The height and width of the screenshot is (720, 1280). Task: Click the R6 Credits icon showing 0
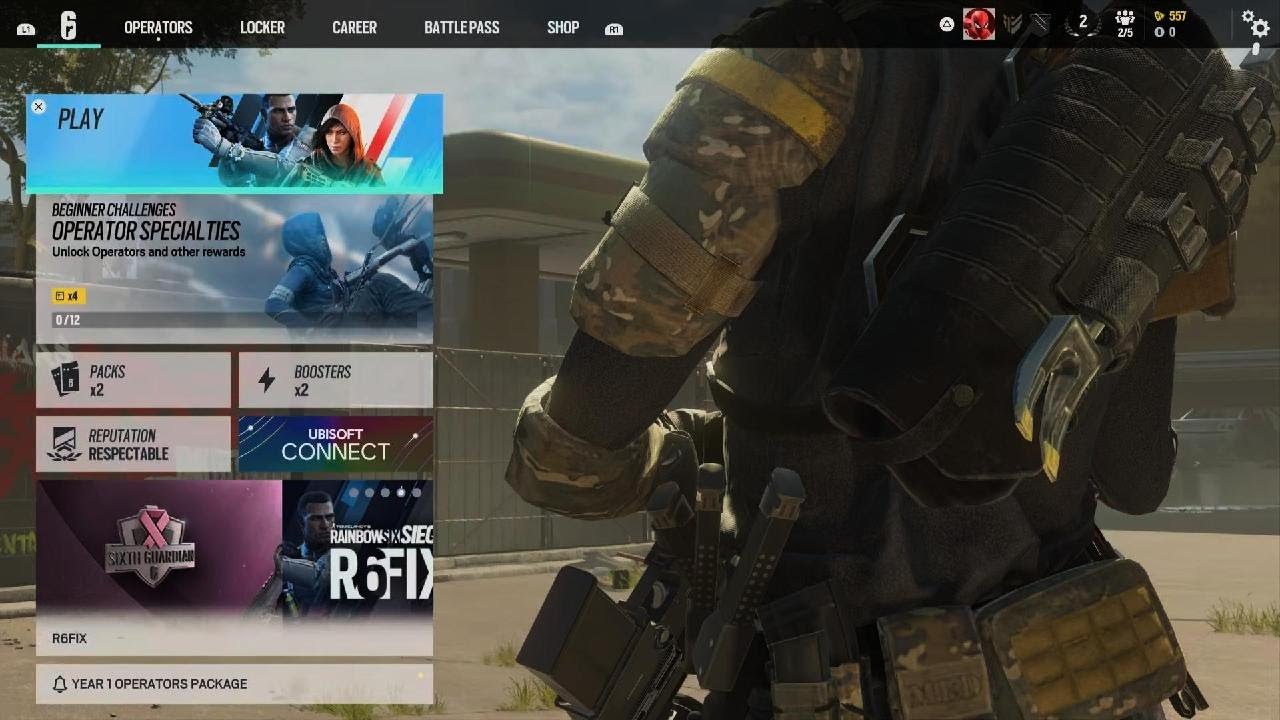(1159, 32)
